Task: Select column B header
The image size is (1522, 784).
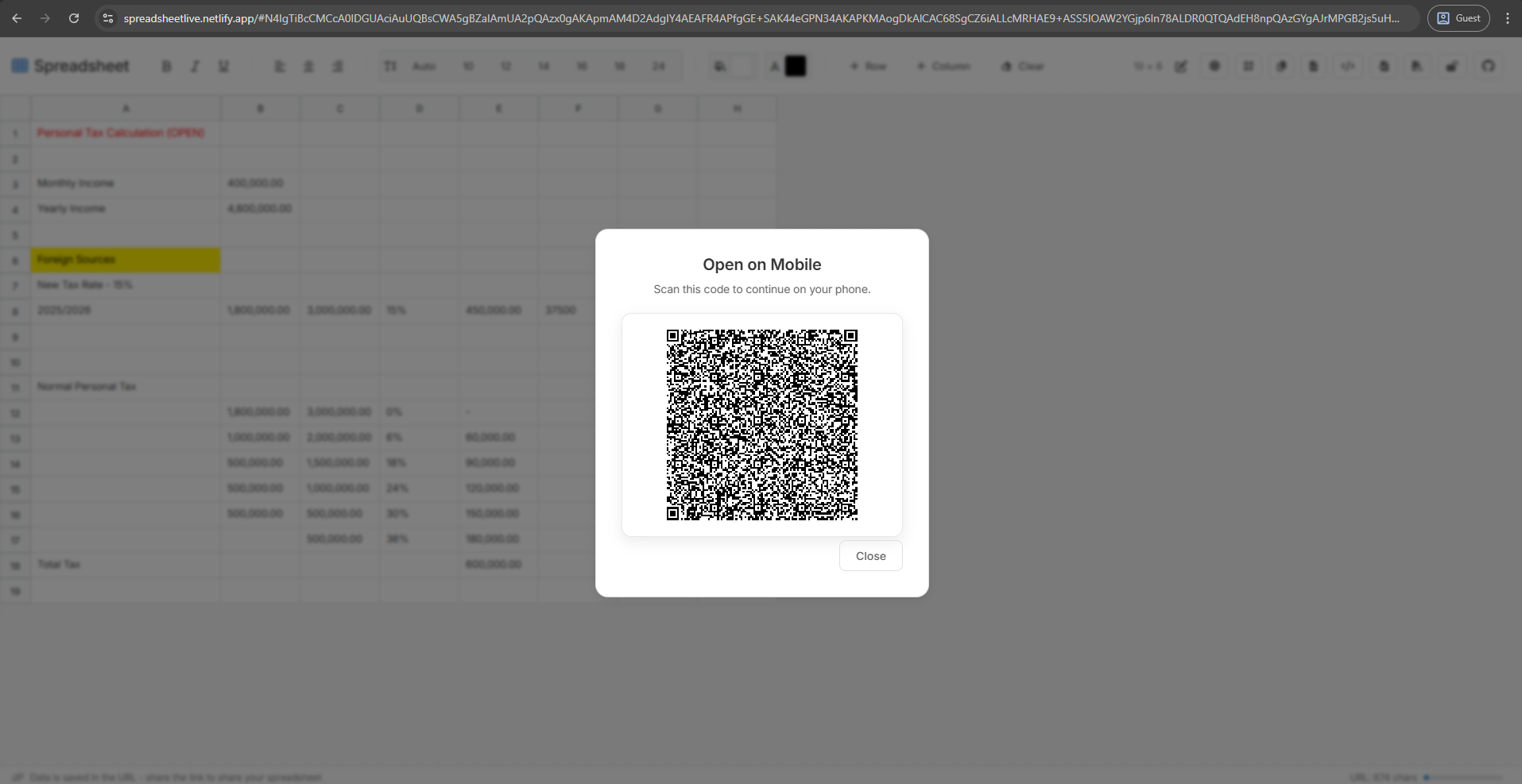Action: [260, 108]
